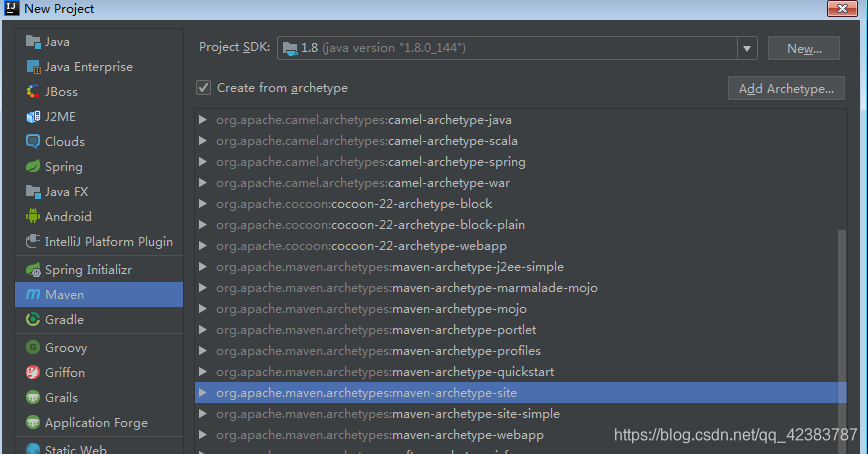Select the maven-archetype-webapp row text
This screenshot has width=868, height=454.
(380, 435)
